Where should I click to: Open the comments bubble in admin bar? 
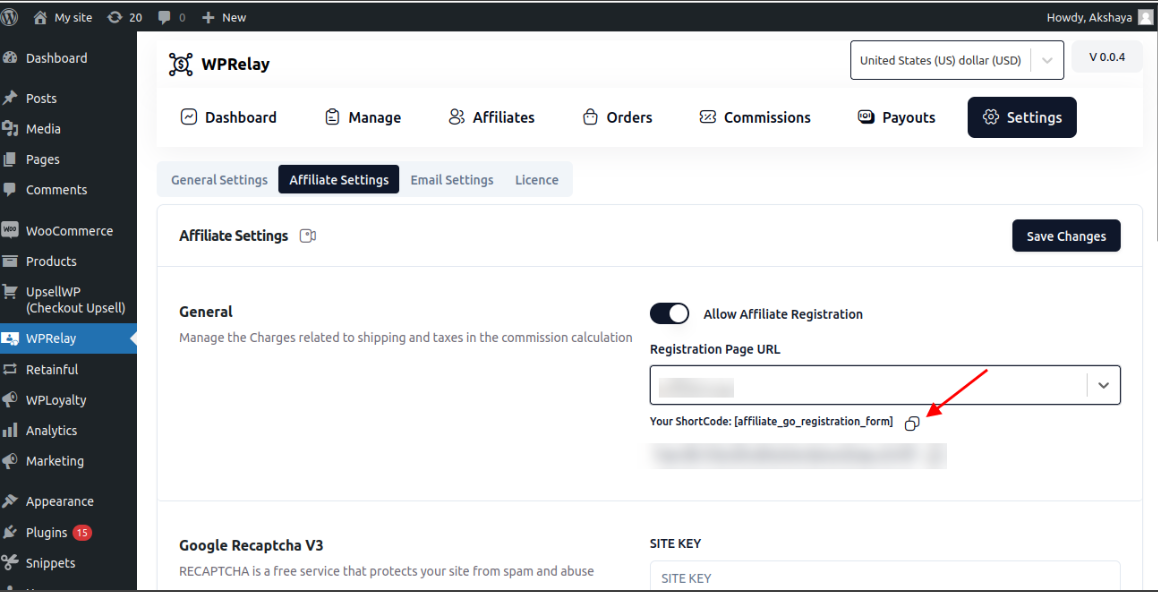point(172,17)
